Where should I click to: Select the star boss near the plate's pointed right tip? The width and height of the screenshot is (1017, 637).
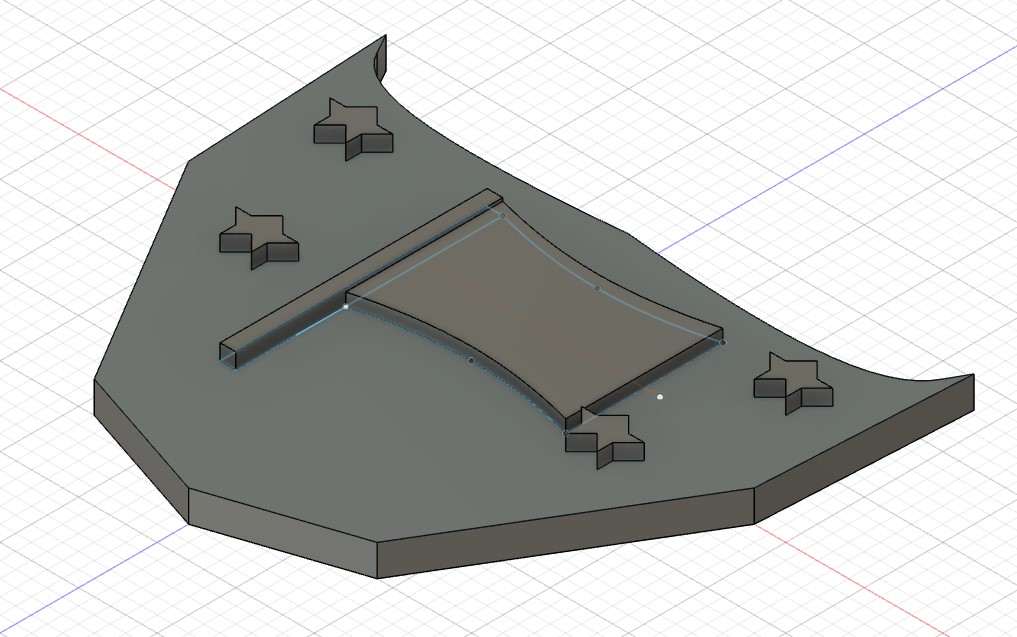pos(793,383)
